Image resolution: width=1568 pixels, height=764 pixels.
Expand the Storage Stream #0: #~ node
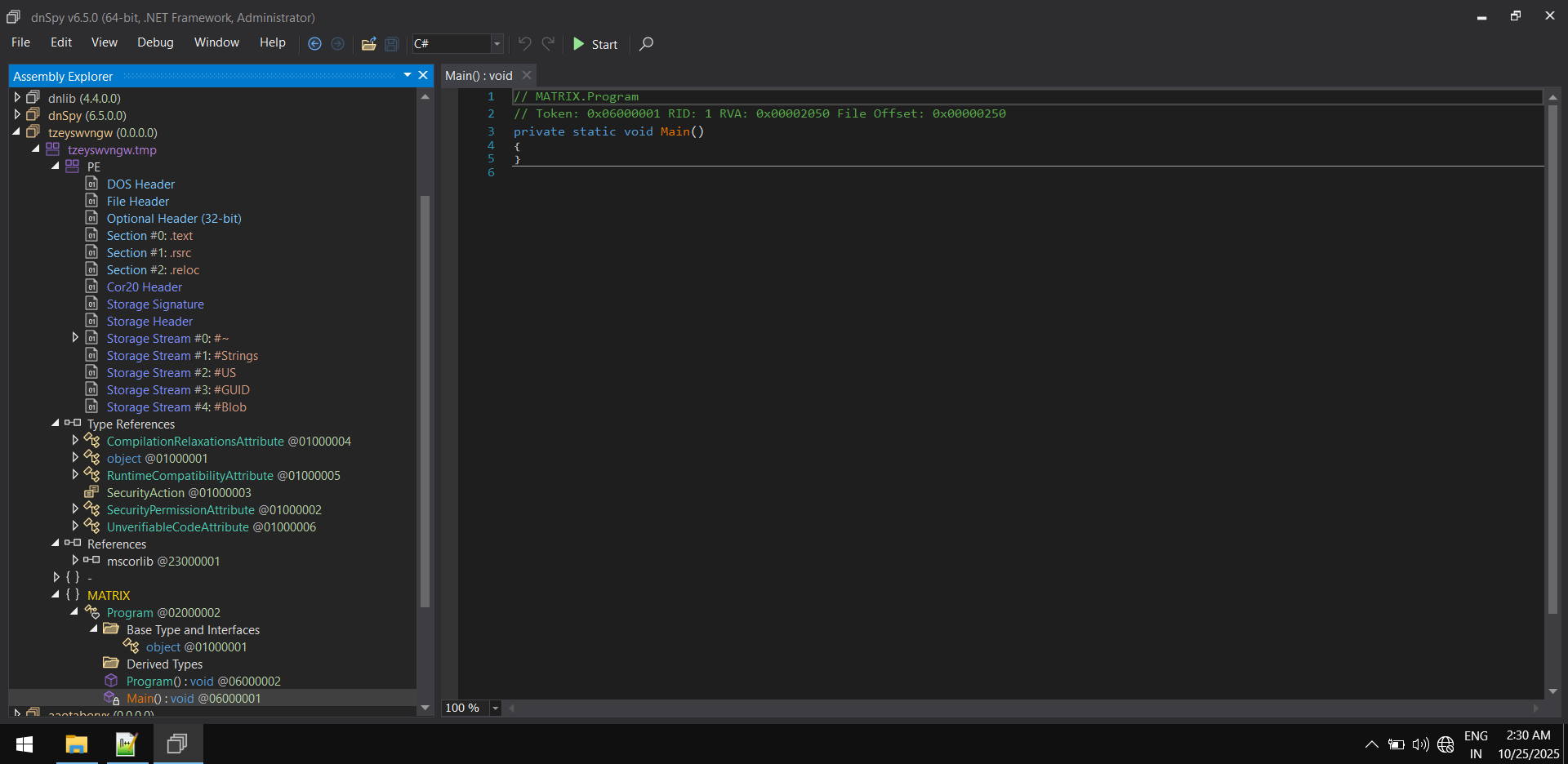(x=75, y=338)
